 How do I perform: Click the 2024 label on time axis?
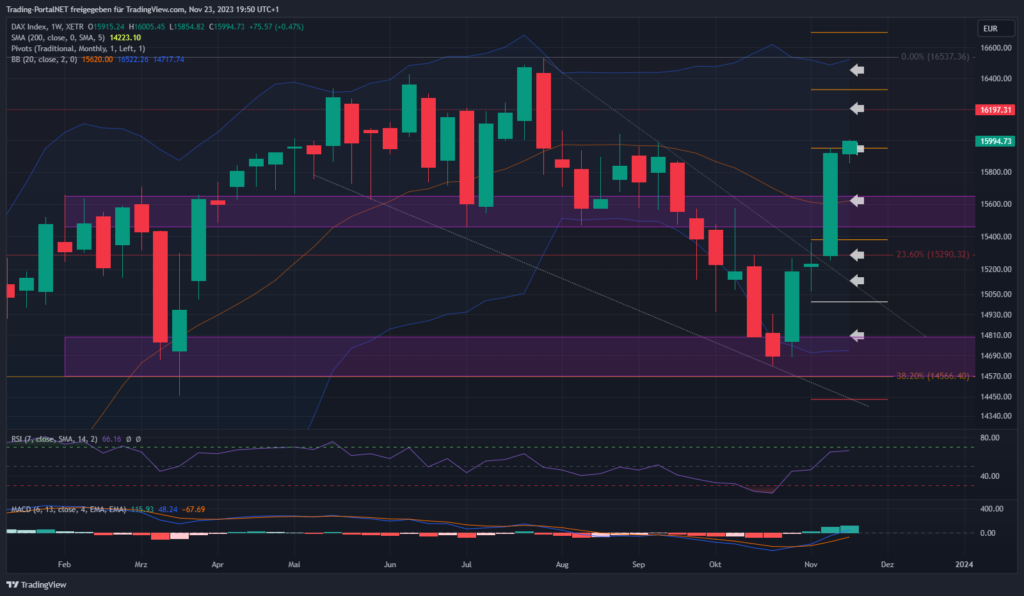tap(962, 564)
